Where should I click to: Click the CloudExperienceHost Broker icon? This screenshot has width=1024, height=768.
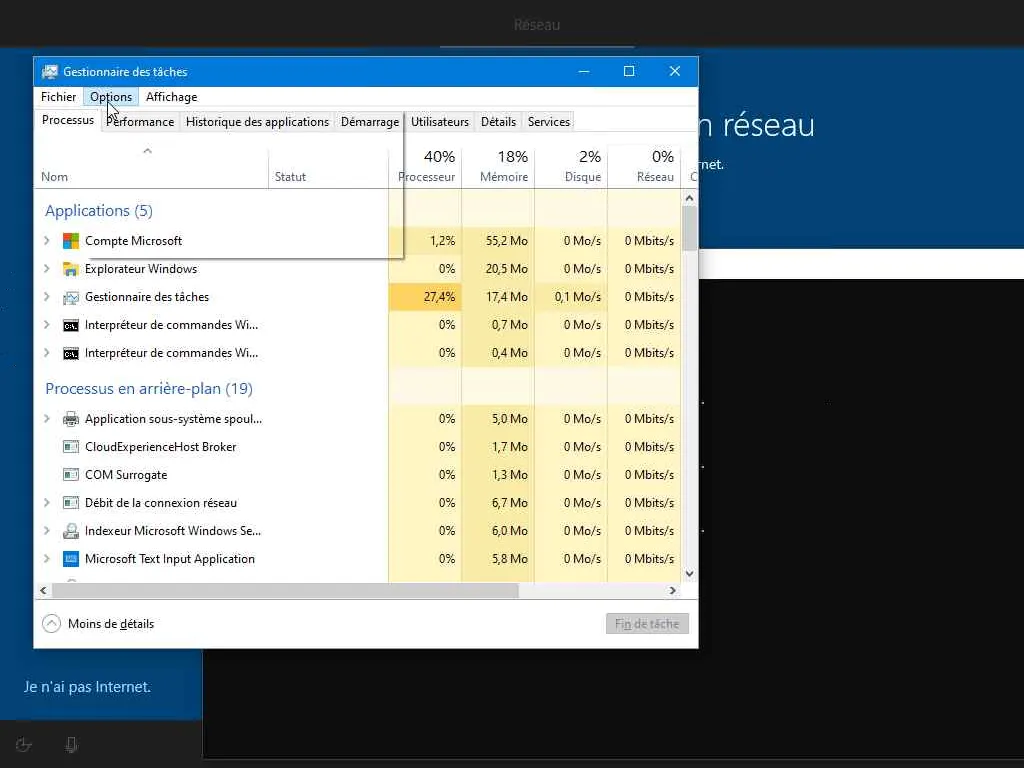point(71,447)
